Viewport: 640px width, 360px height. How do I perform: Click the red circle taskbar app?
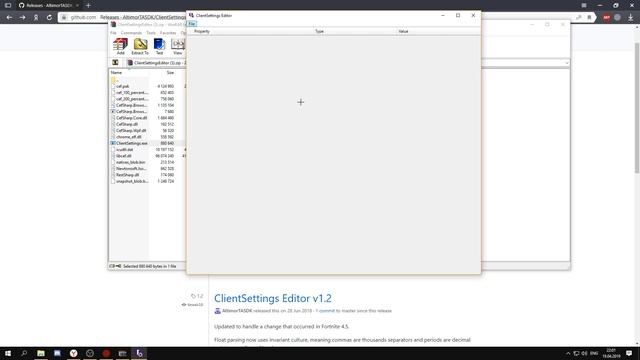106,353
